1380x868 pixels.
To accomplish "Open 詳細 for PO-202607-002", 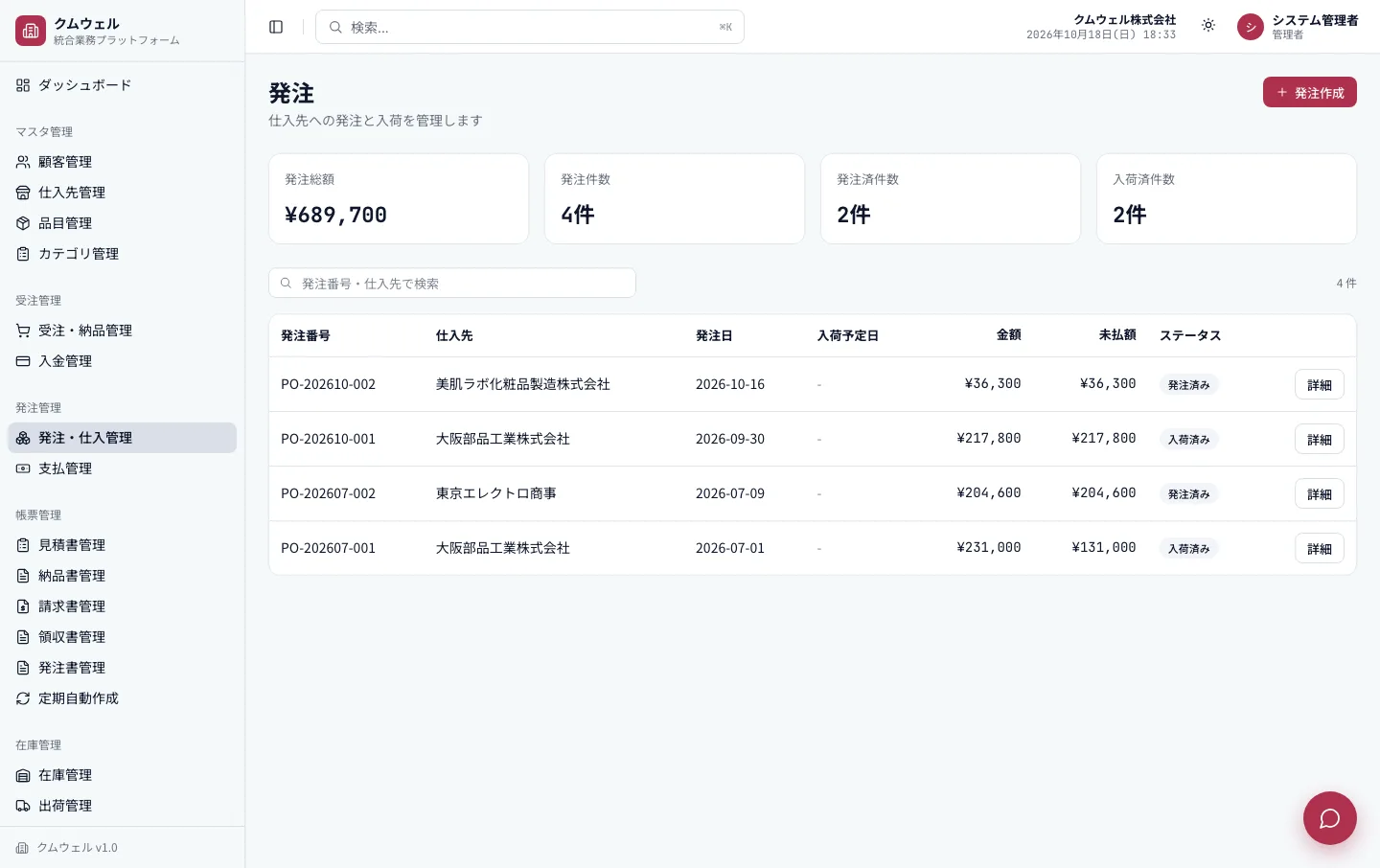I will [x=1319, y=493].
